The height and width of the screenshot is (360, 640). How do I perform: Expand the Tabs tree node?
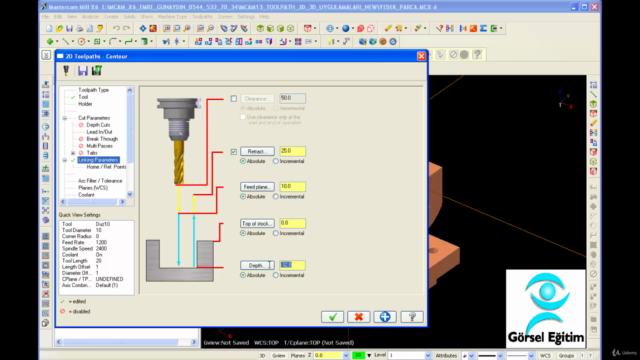point(73,153)
